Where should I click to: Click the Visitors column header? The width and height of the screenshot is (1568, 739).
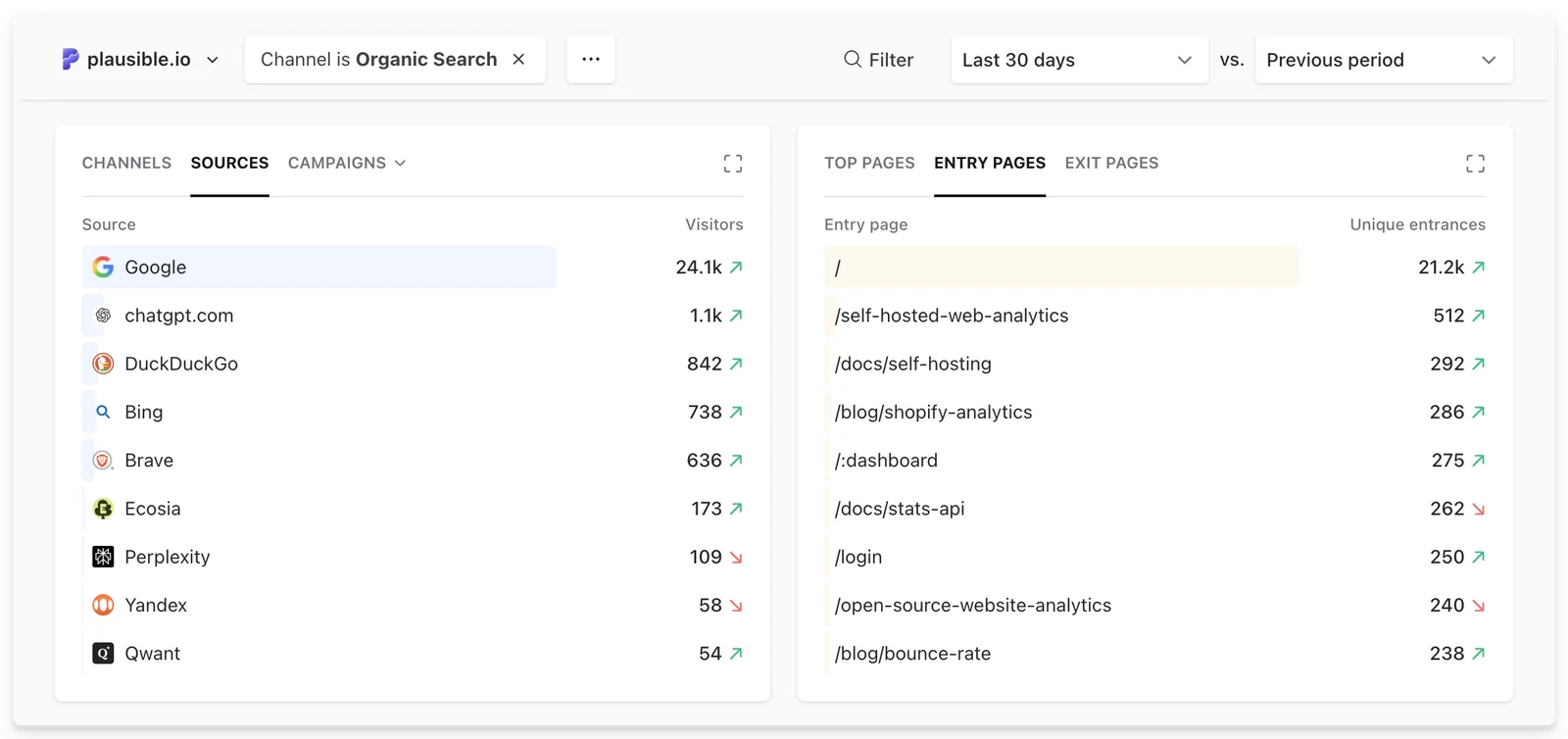coord(713,224)
